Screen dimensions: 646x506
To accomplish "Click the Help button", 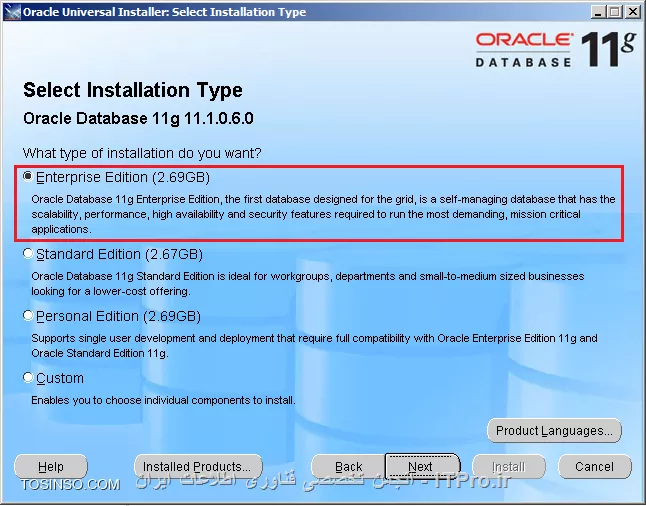I will 51,466.
